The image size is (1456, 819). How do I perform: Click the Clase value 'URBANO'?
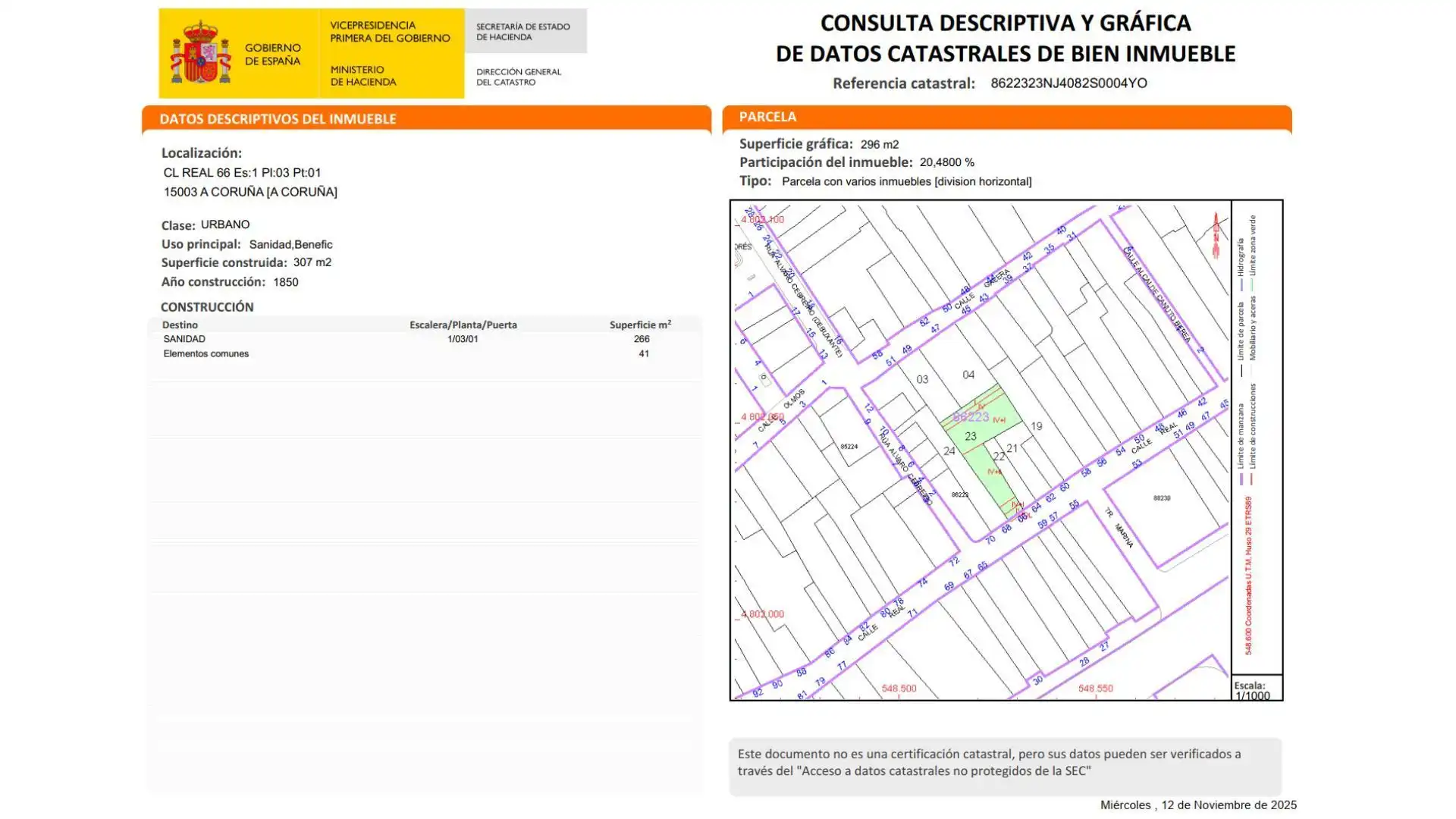tap(225, 224)
